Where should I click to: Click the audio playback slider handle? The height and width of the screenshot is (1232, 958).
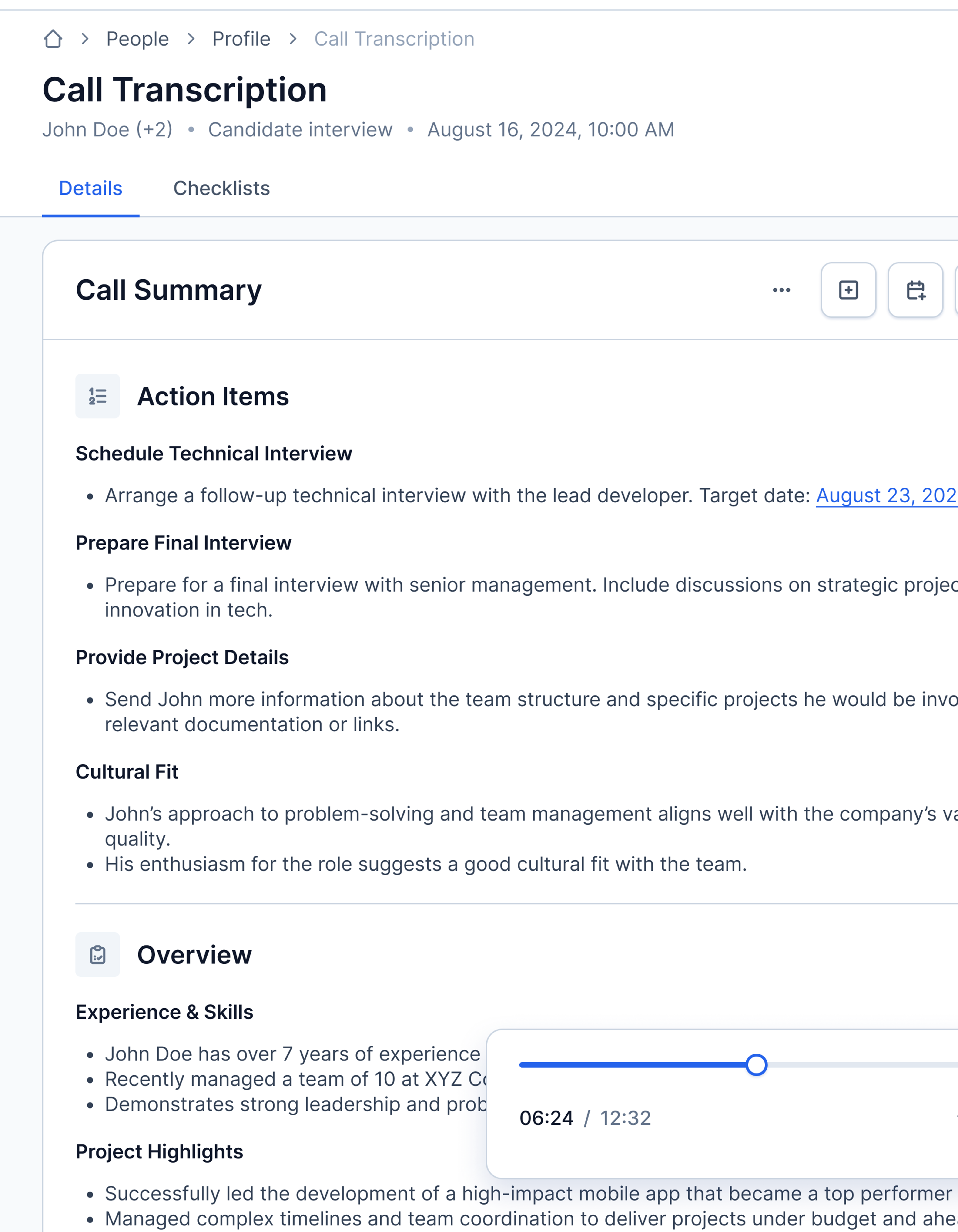[756, 1064]
